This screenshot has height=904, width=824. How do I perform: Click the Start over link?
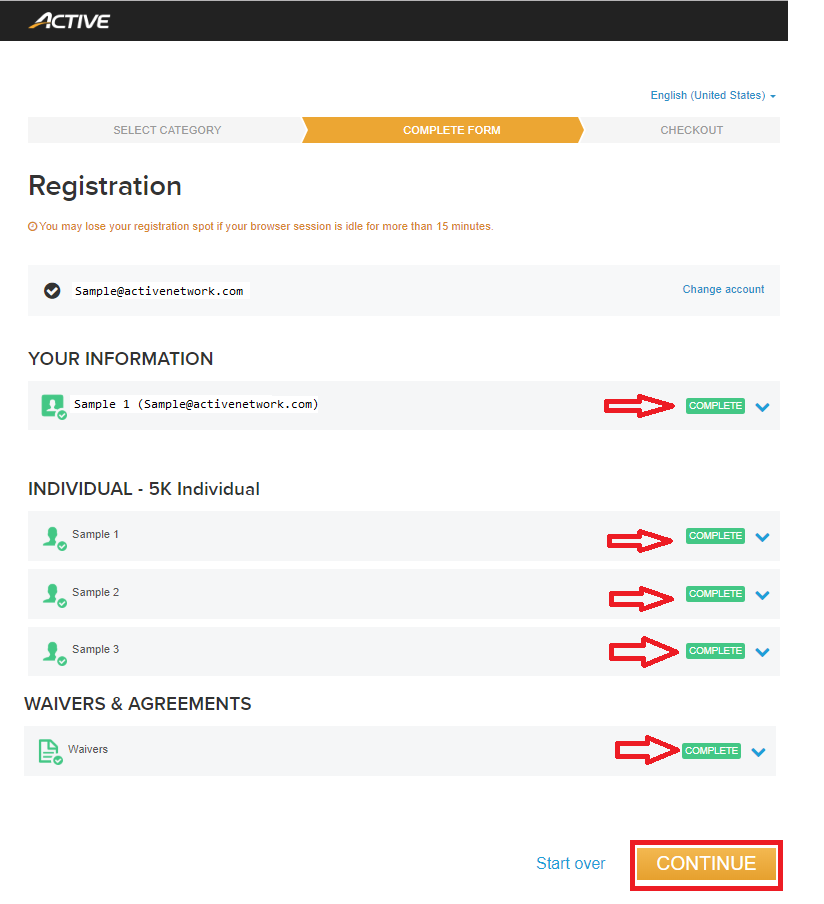(570, 863)
